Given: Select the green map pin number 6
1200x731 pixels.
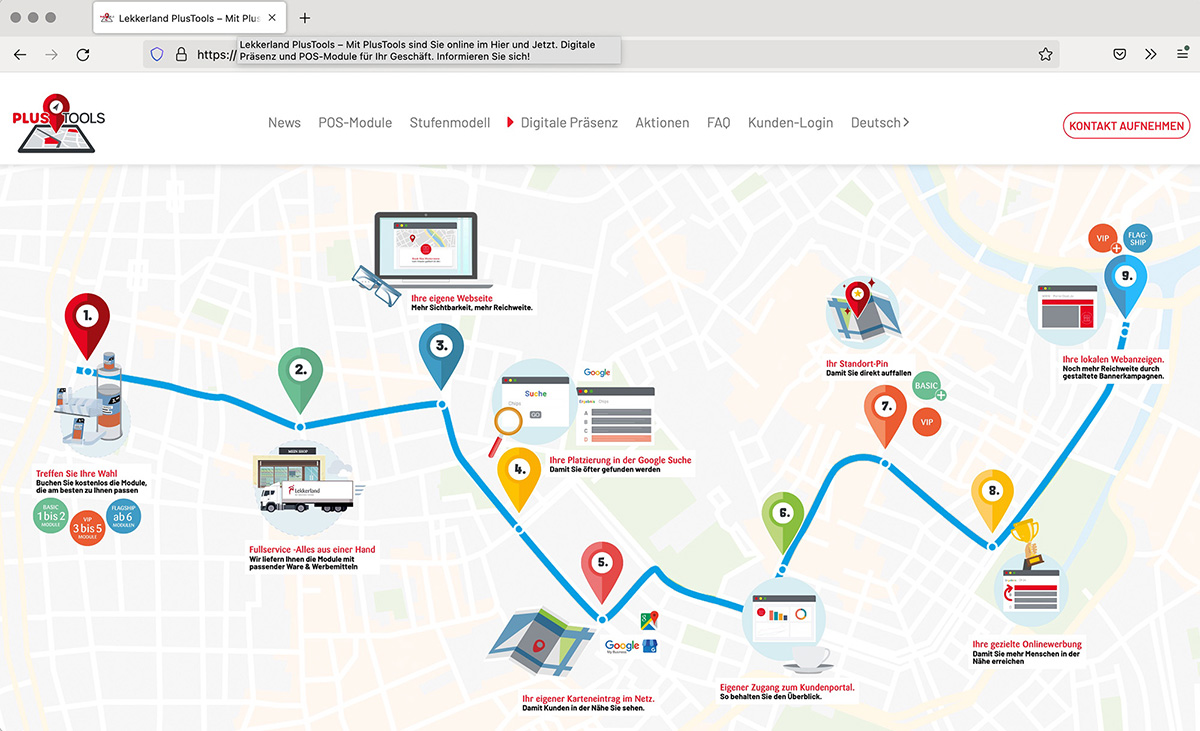Looking at the screenshot, I should tap(784, 524).
